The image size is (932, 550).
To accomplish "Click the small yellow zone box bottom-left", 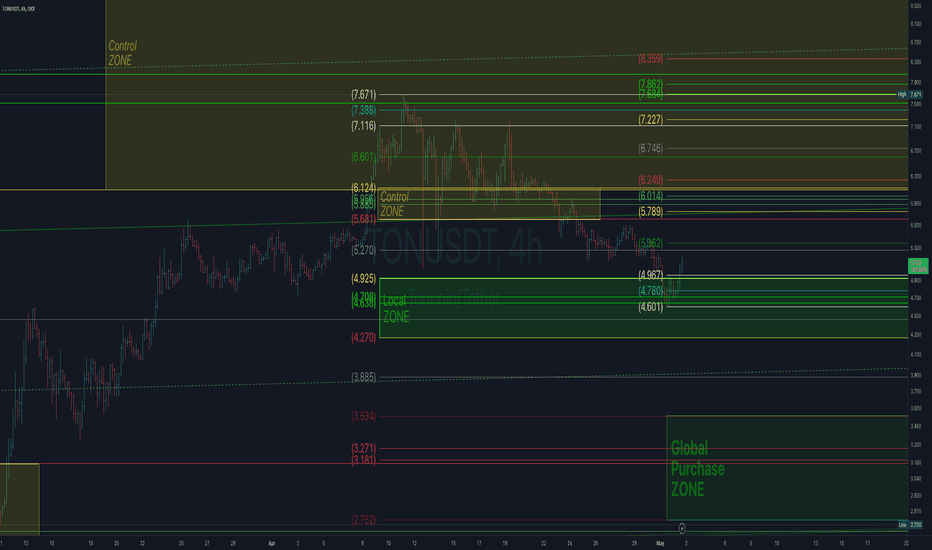I will click(x=20, y=499).
